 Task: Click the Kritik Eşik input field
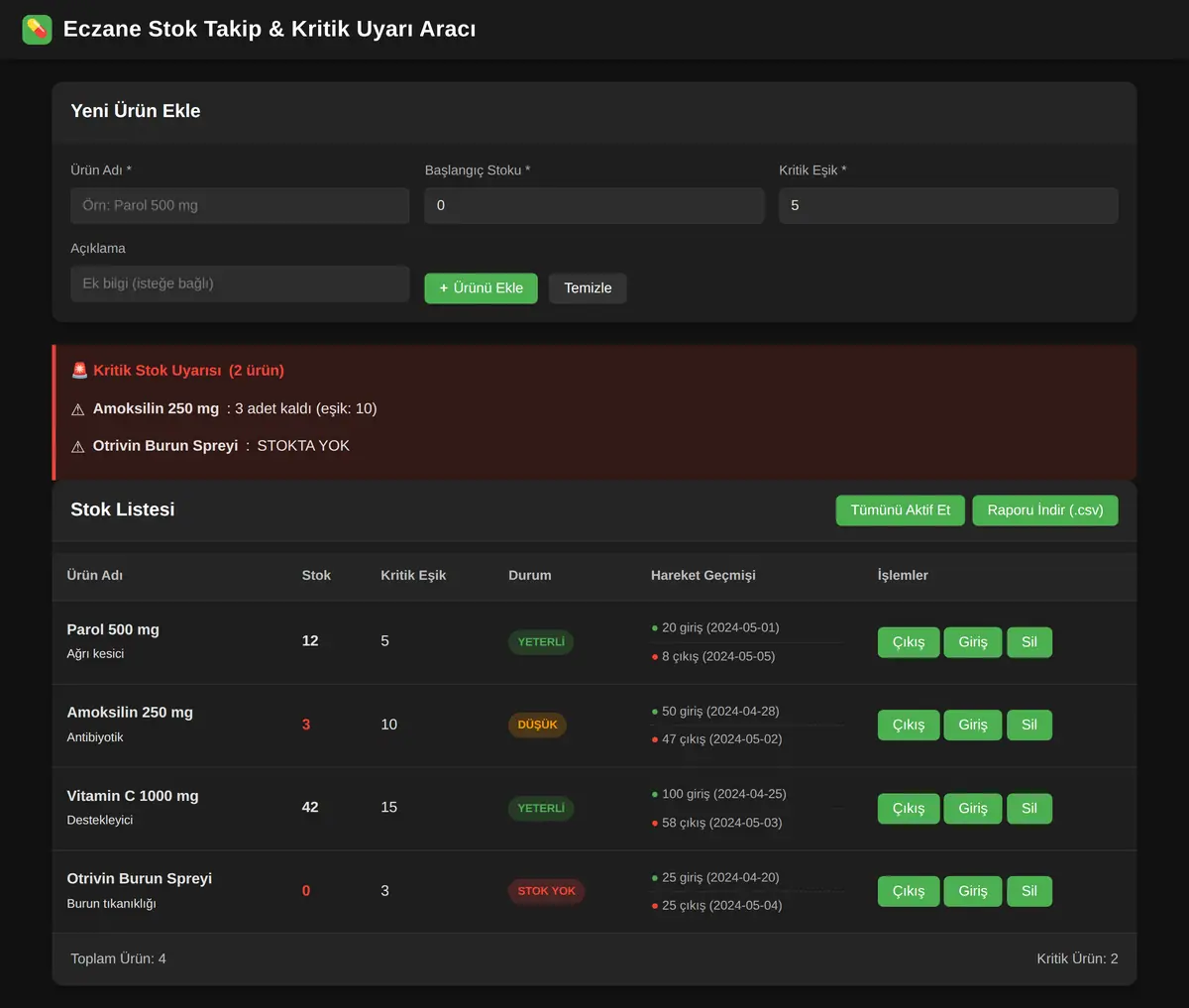click(x=948, y=205)
